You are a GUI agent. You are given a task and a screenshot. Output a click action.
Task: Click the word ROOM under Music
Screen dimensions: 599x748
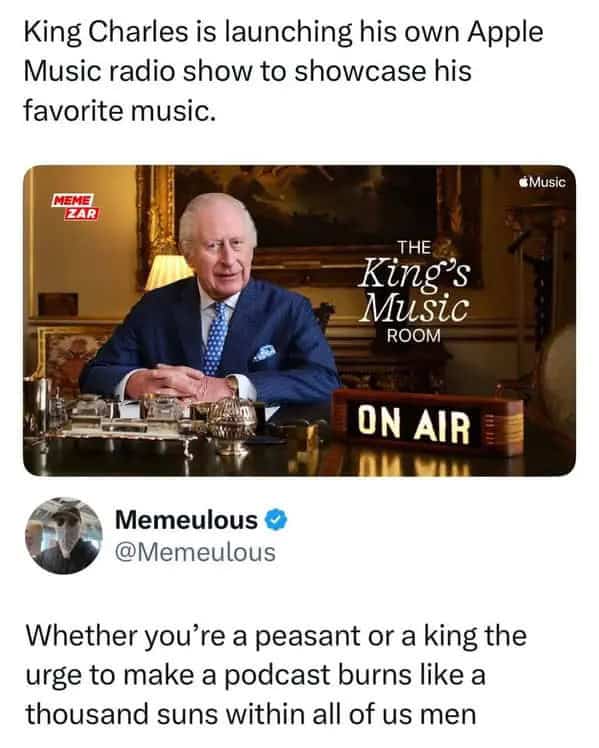414,336
